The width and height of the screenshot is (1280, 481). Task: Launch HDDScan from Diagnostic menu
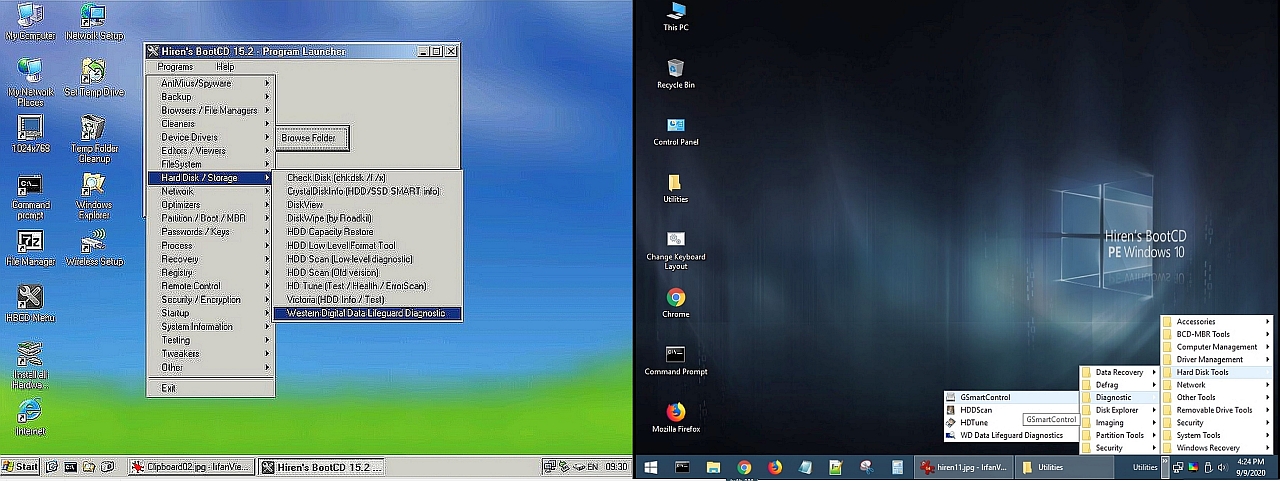coord(1011,410)
